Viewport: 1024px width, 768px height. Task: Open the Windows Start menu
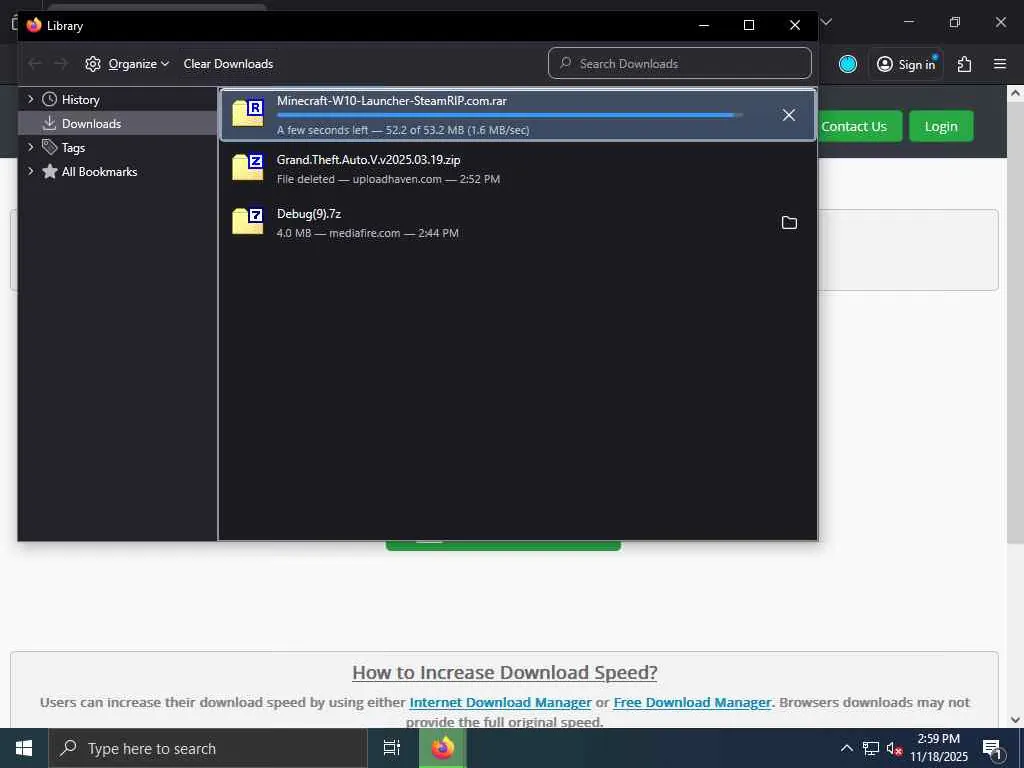[x=24, y=748]
